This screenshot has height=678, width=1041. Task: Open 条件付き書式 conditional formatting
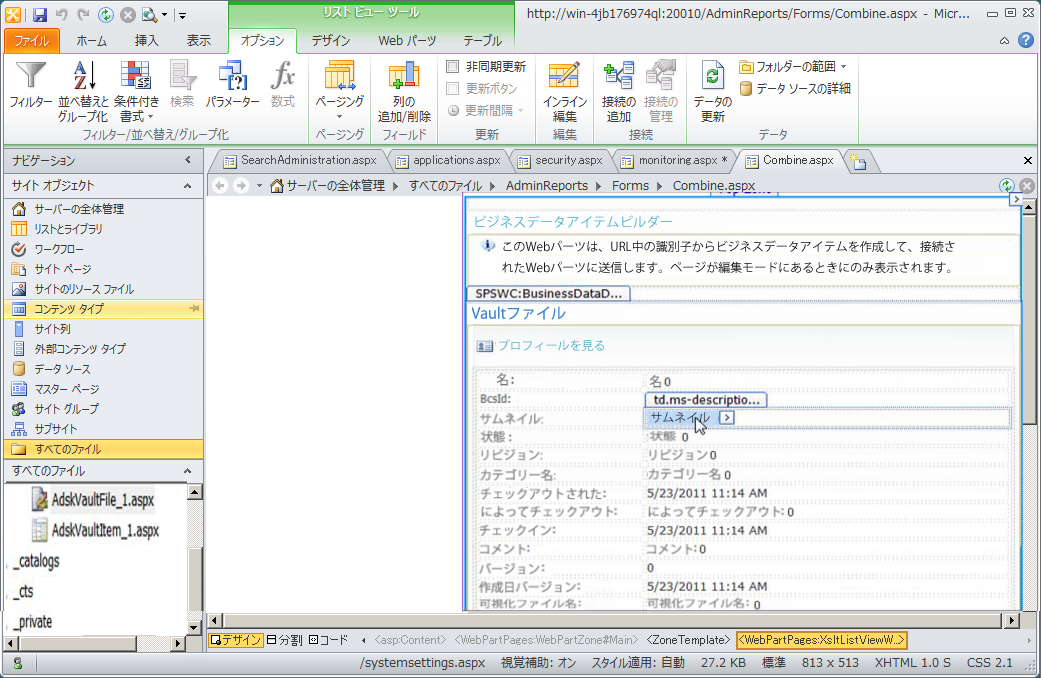pos(136,91)
